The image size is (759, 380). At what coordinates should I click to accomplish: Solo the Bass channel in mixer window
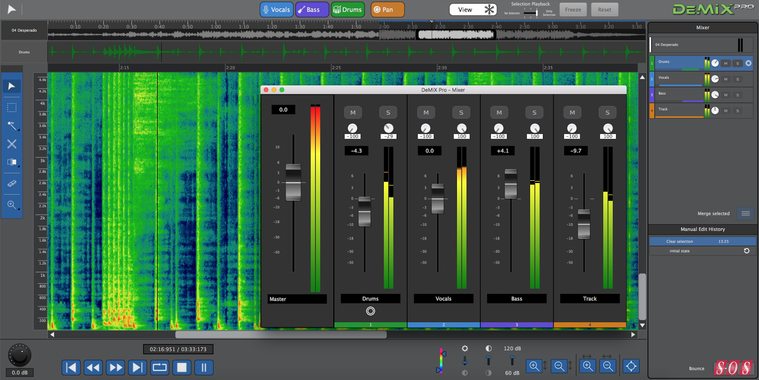[534, 113]
